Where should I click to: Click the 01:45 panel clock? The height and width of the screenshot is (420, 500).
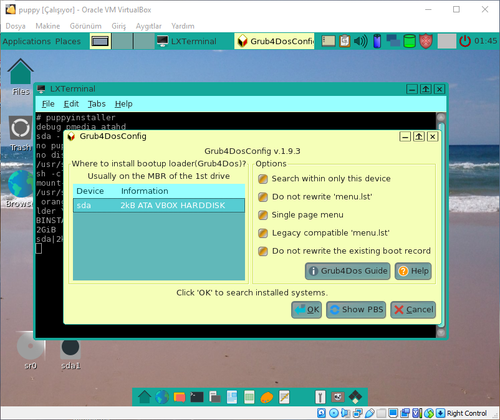485,41
